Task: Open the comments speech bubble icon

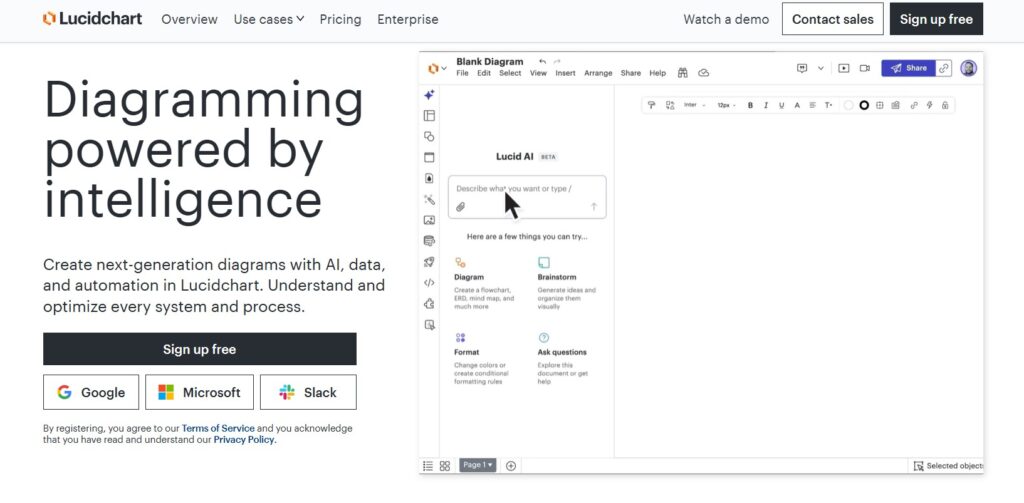Action: [x=802, y=68]
